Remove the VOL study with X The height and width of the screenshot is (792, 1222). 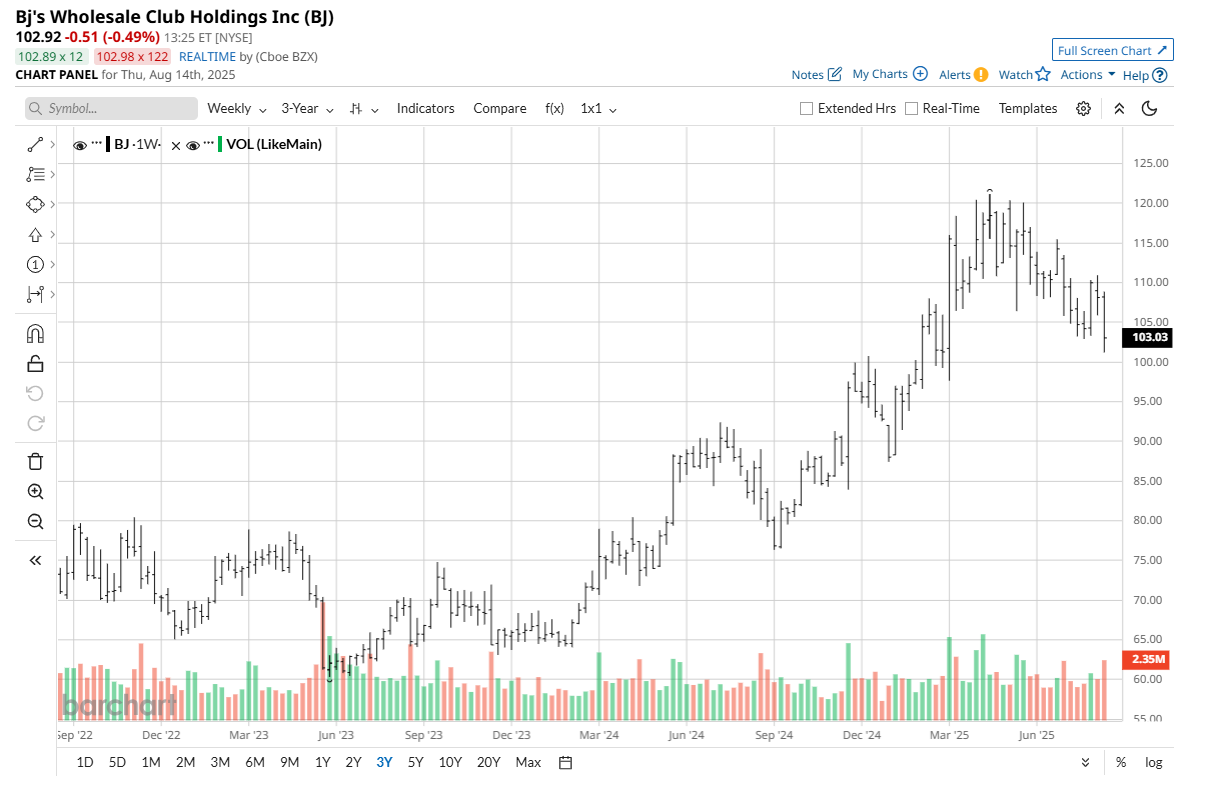(176, 145)
